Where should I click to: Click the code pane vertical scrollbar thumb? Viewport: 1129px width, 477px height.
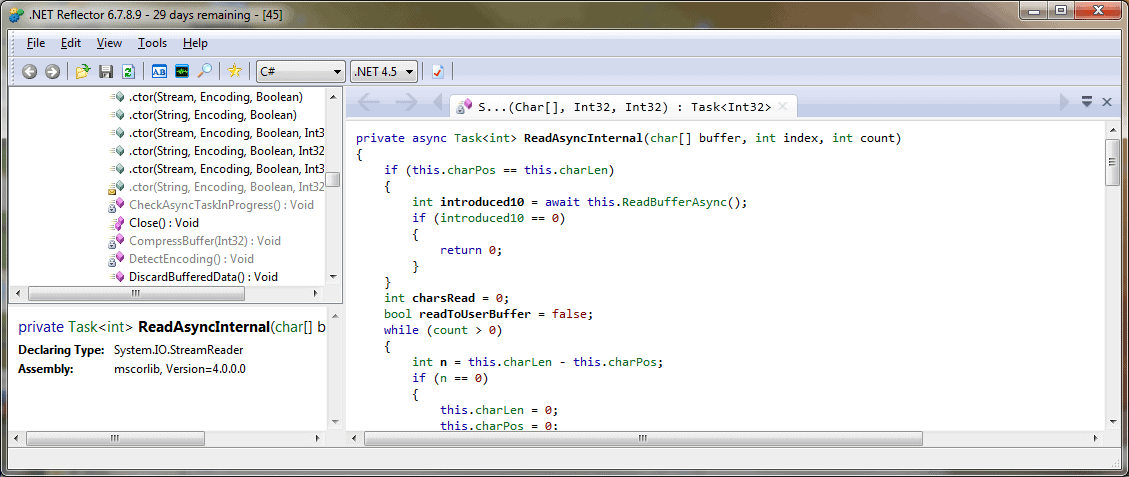click(x=1111, y=162)
